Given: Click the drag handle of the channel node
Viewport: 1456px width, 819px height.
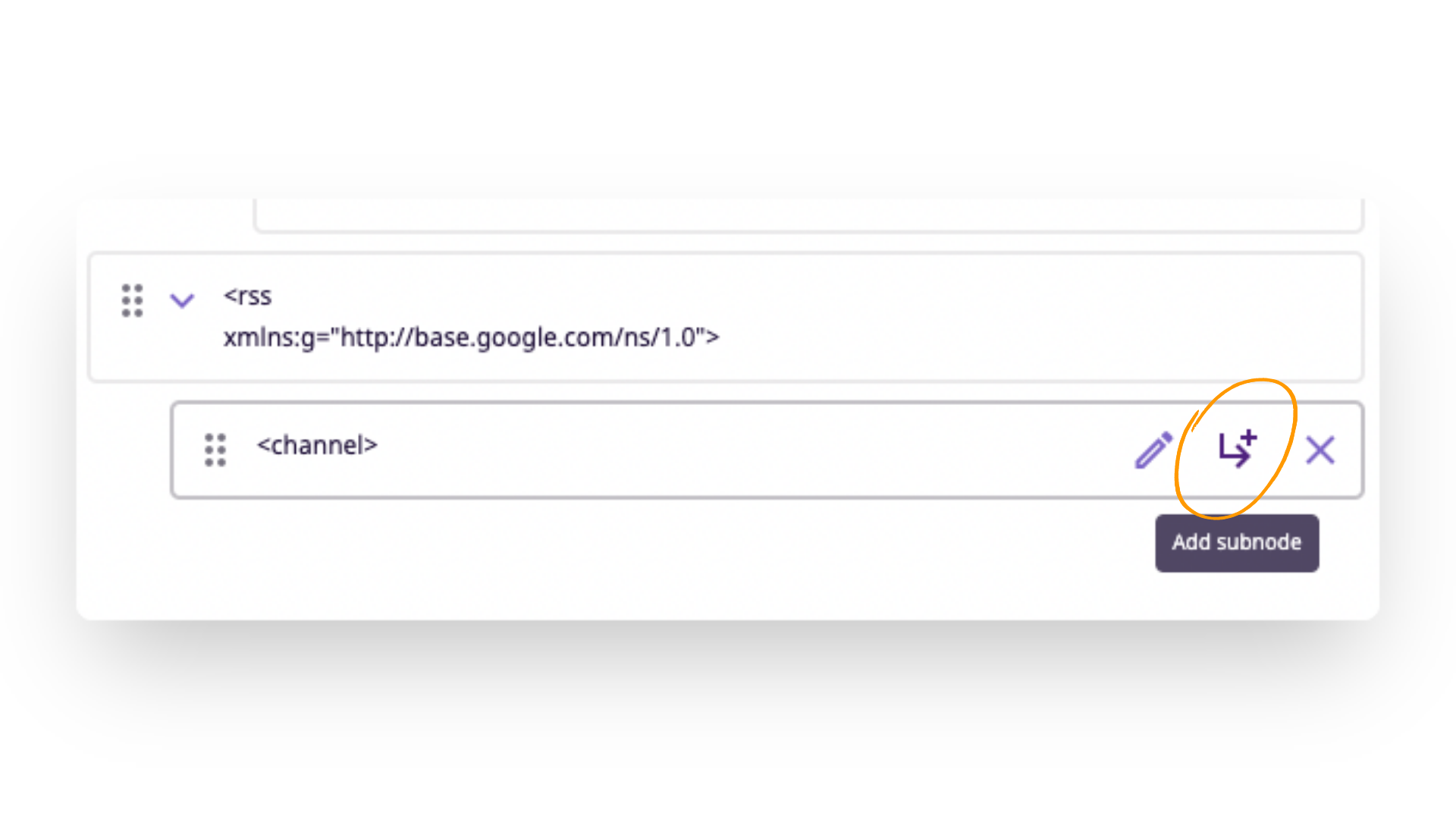Looking at the screenshot, I should point(215,450).
